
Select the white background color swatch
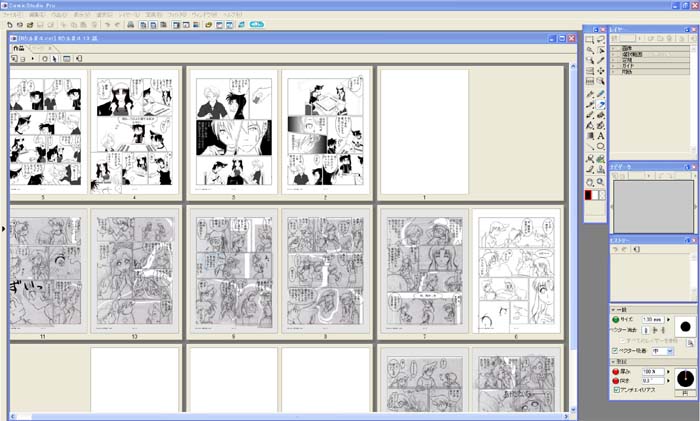(596, 195)
